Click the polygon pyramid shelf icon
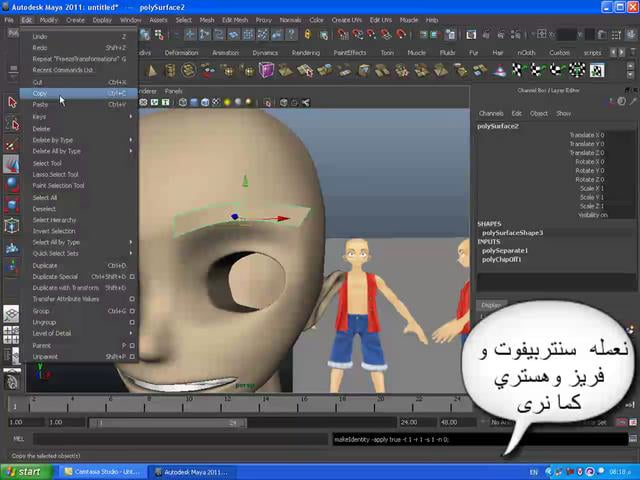 click(x=151, y=71)
